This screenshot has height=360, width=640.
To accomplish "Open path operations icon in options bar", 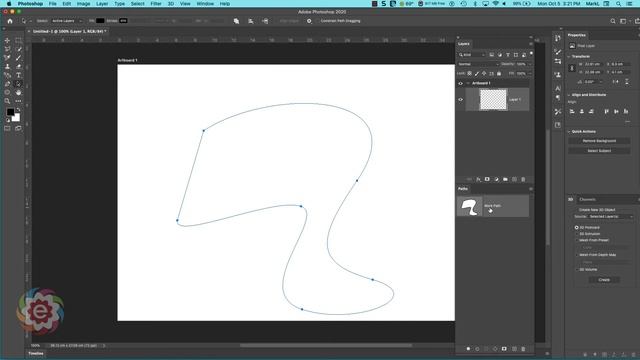I will click(236, 21).
